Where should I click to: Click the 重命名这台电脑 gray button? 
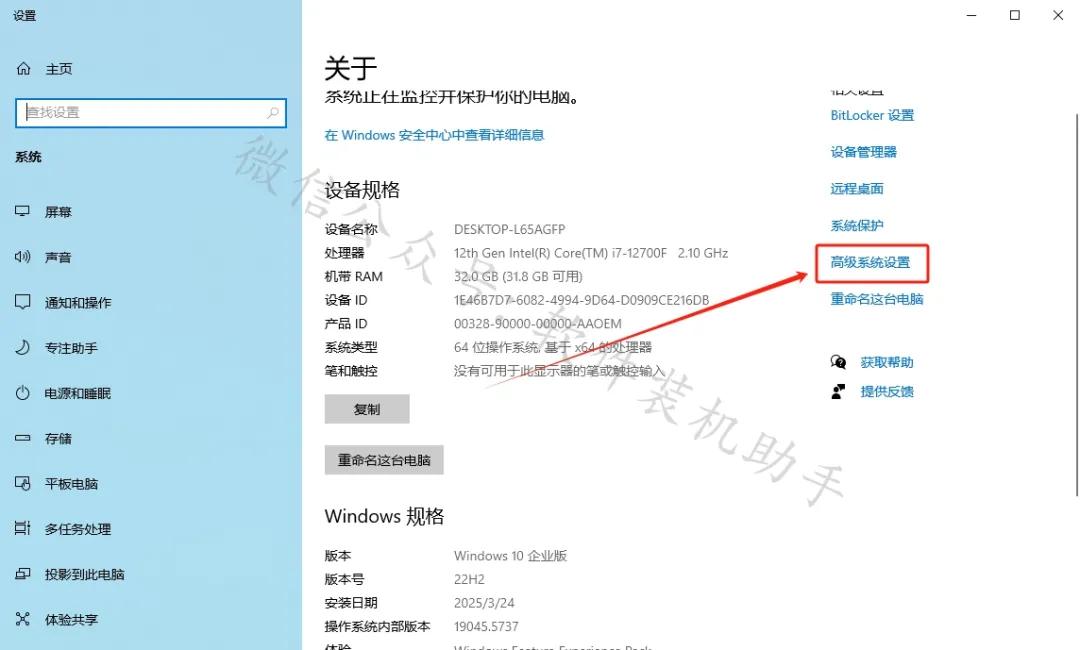pos(384,460)
